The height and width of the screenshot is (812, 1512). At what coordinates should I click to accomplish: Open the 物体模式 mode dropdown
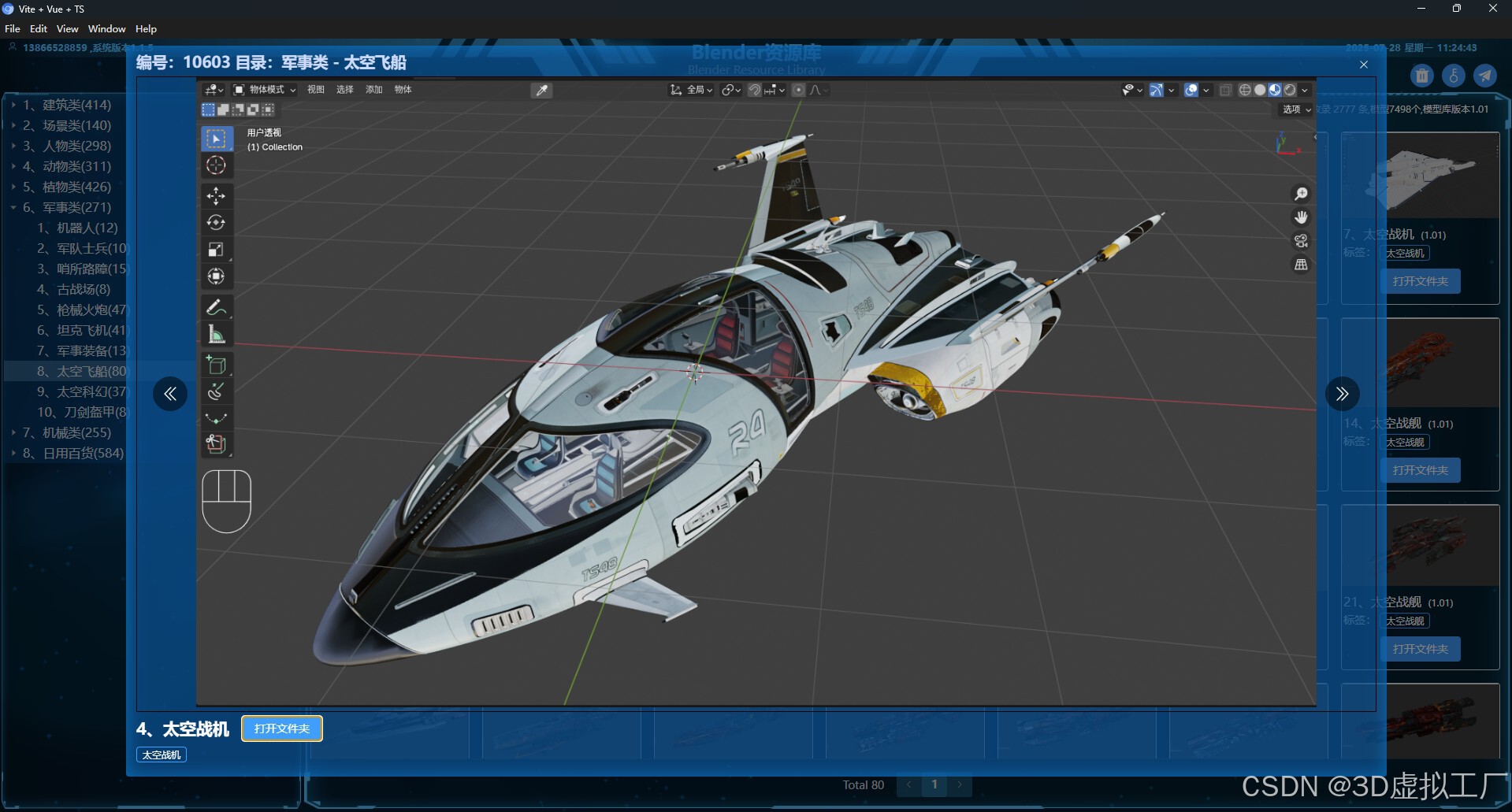[x=265, y=90]
